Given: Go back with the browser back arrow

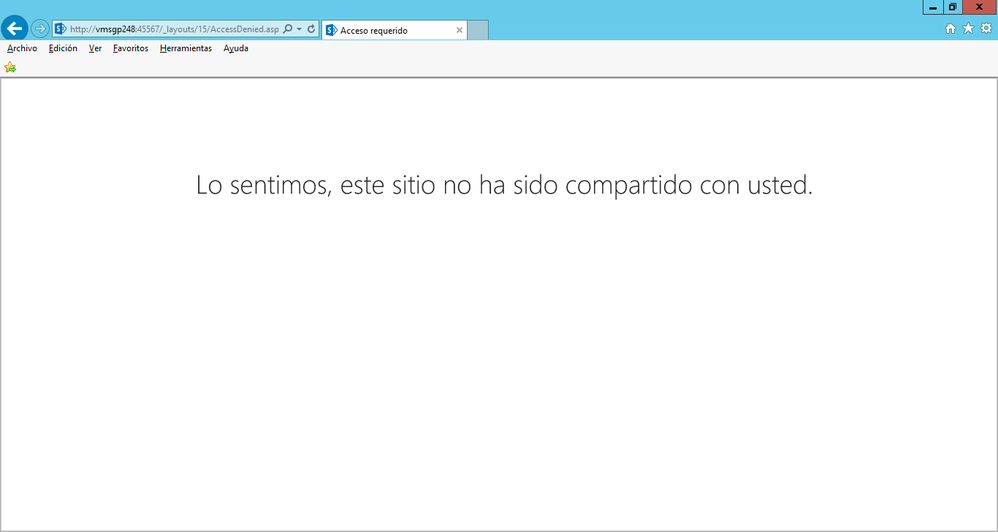Looking at the screenshot, I should tap(14, 29).
